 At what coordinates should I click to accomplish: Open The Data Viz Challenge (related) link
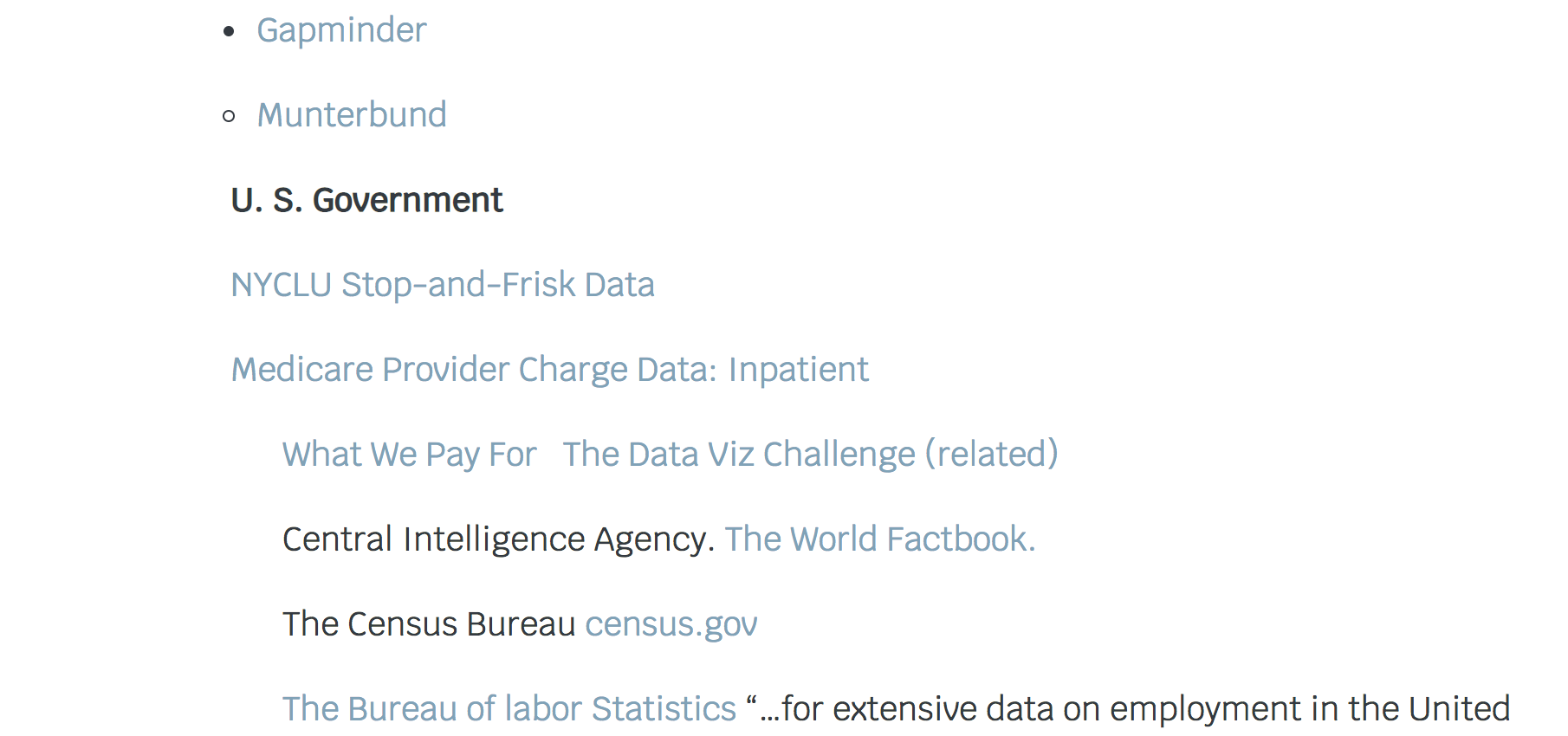[811, 455]
